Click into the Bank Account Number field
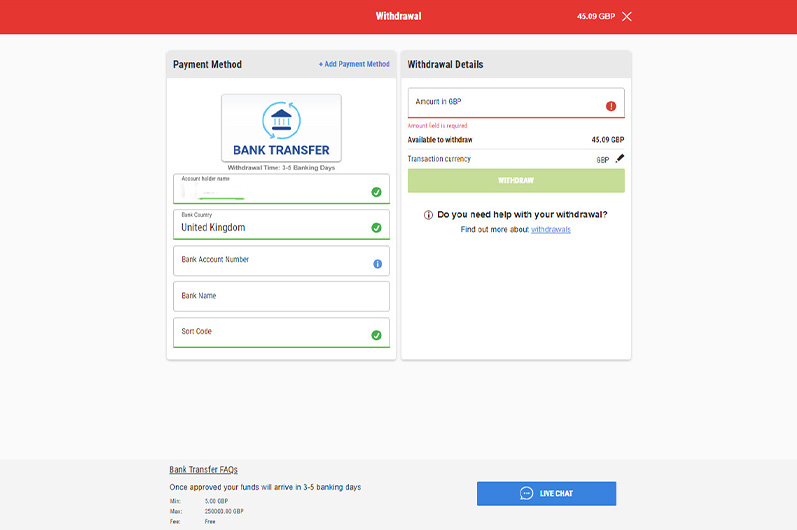The width and height of the screenshot is (797, 530). point(270,261)
